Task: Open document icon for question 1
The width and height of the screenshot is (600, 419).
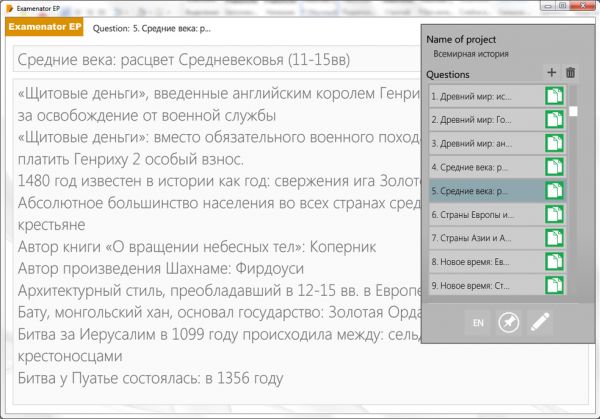Action: 554,96
